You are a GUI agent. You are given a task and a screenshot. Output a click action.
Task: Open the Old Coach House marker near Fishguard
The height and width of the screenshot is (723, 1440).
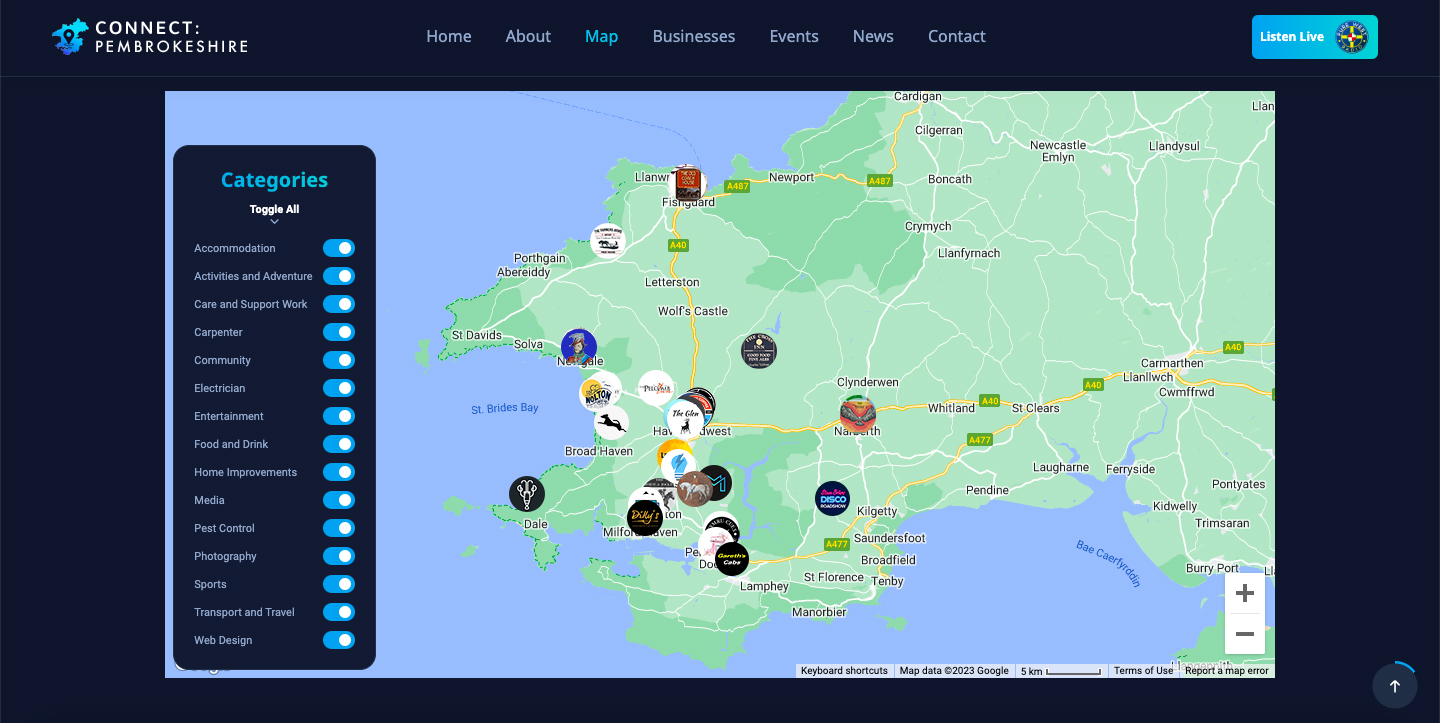pos(686,184)
